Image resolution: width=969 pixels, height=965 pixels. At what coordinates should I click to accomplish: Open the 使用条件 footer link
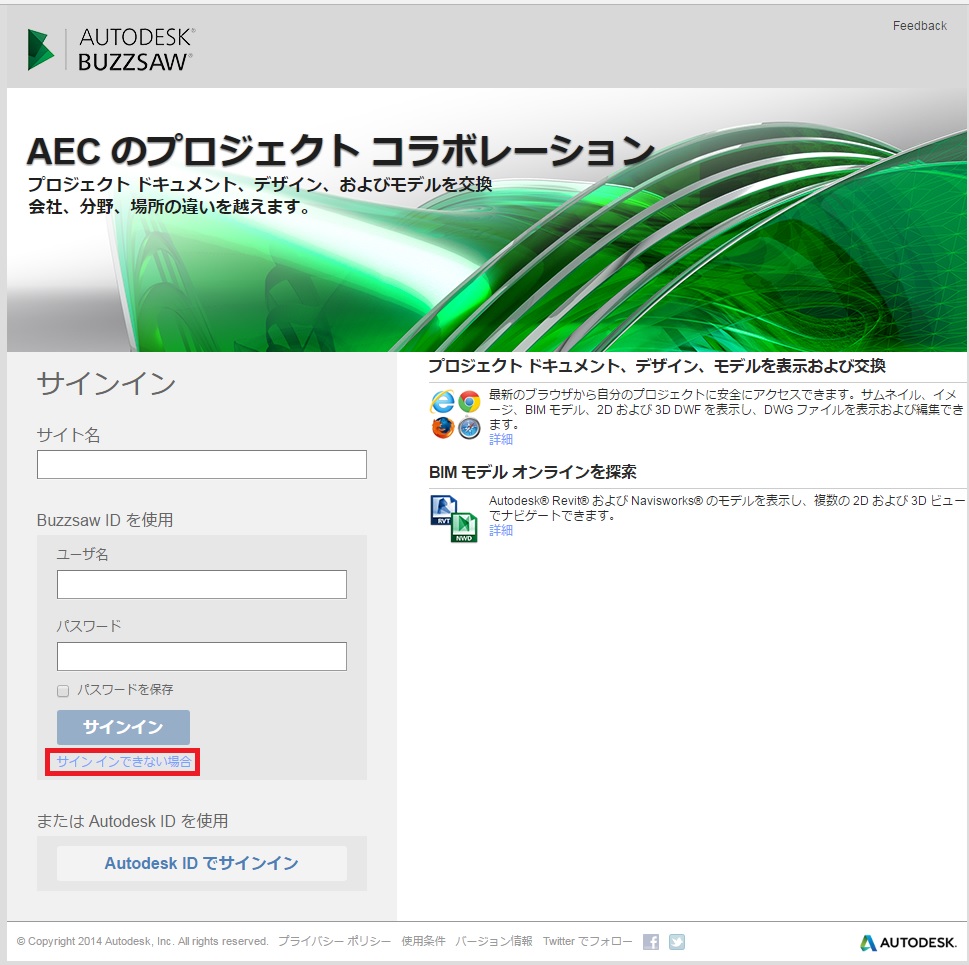click(423, 941)
